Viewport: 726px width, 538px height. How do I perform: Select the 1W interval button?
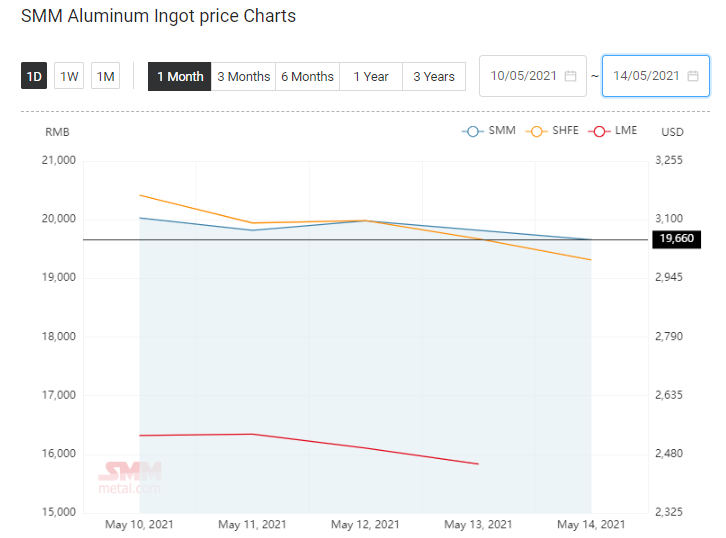coord(69,76)
